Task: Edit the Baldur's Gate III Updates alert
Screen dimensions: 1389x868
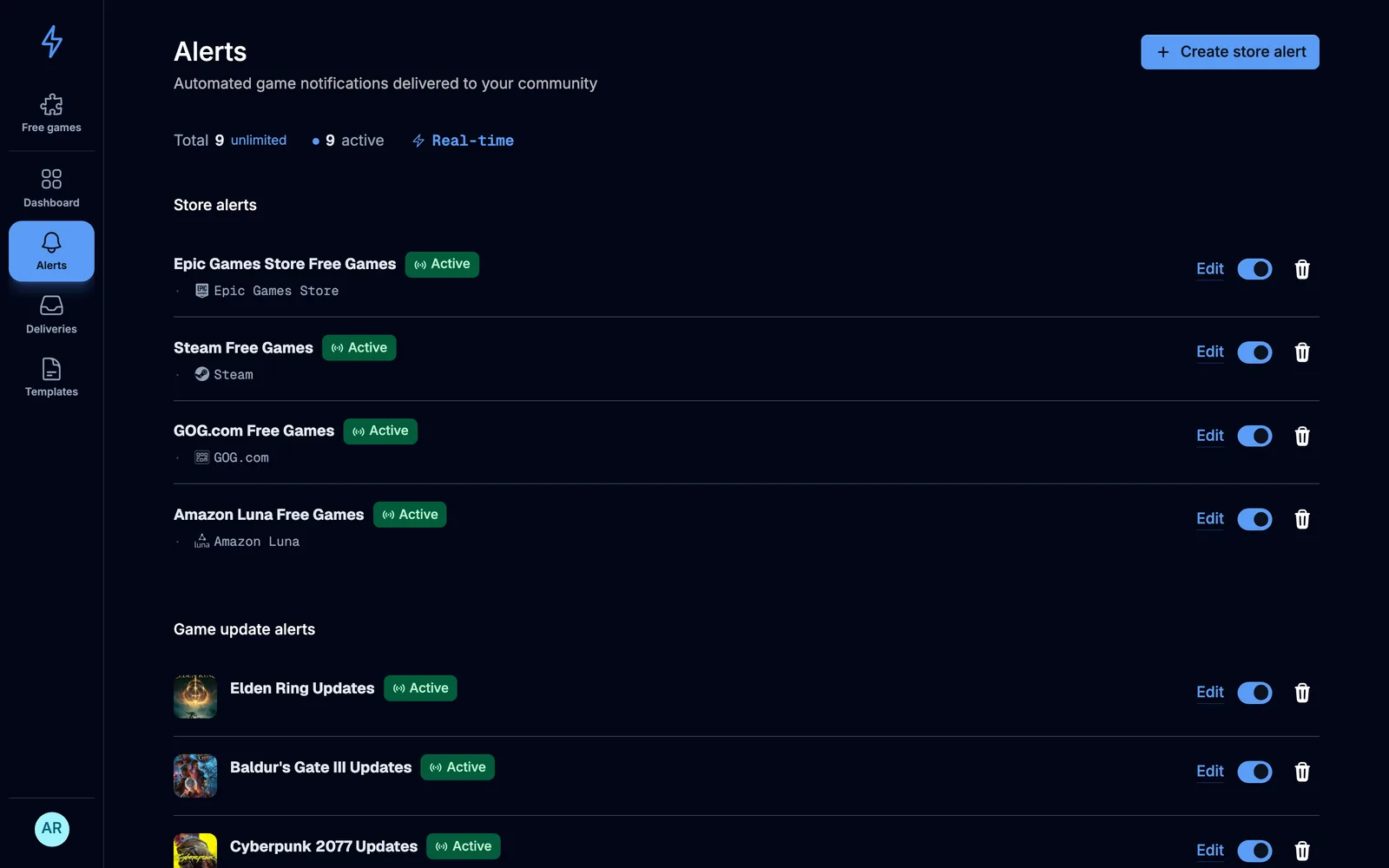Action: [x=1210, y=772]
